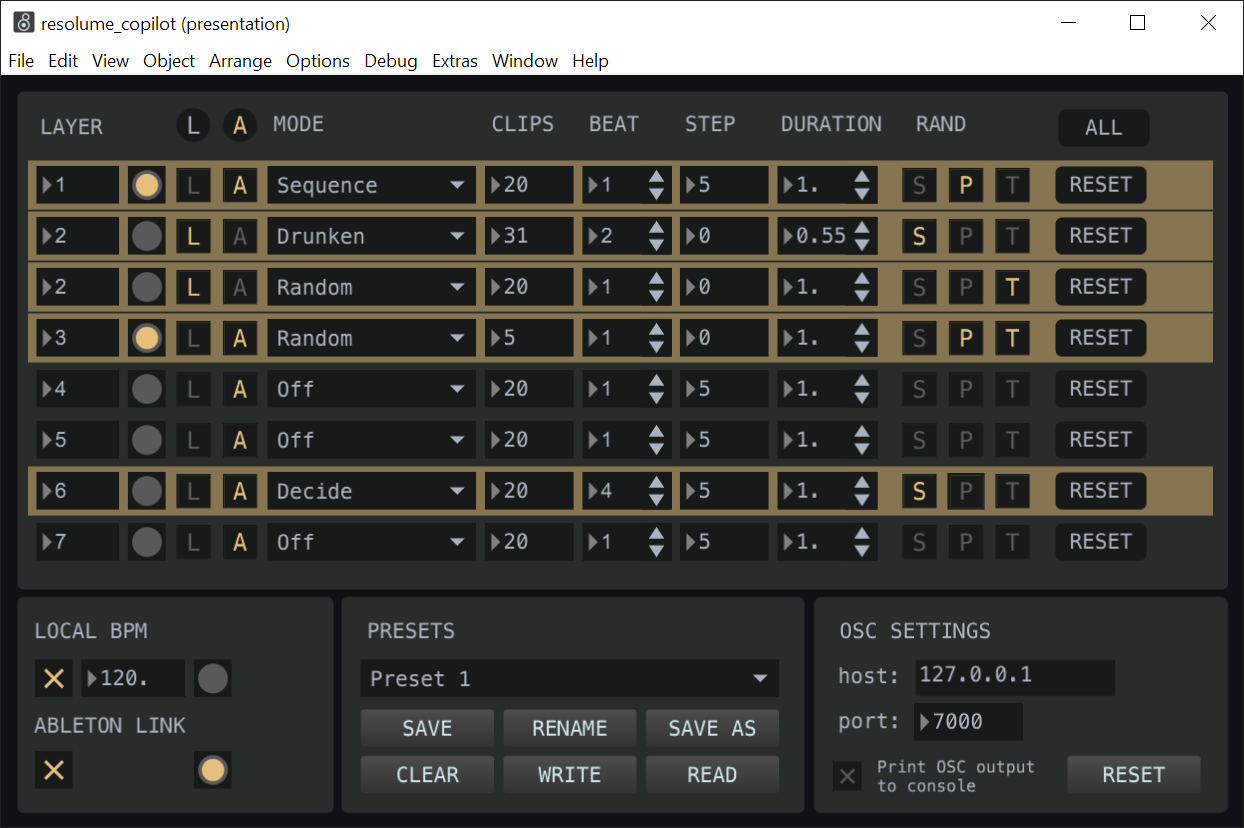Toggle the round indicator in Drunken row
1244x828 pixels.
click(147, 236)
